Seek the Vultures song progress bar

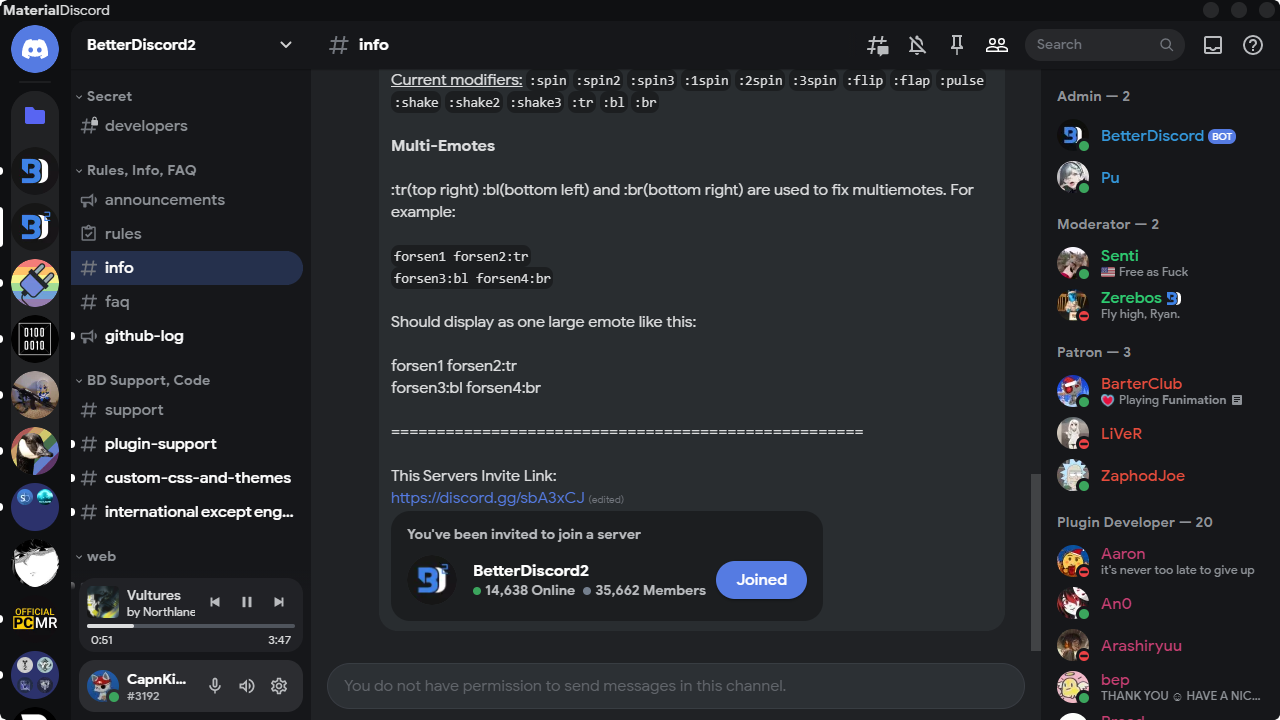pos(190,626)
